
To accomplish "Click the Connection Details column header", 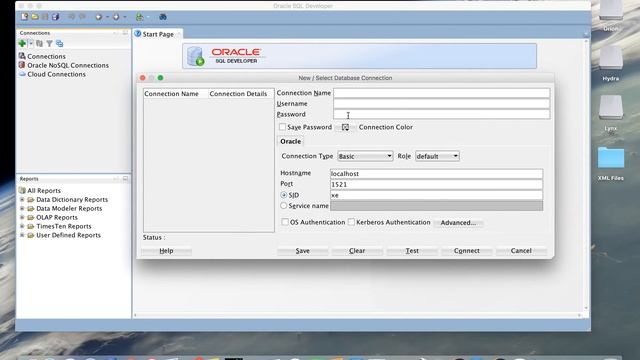I will tap(241, 94).
